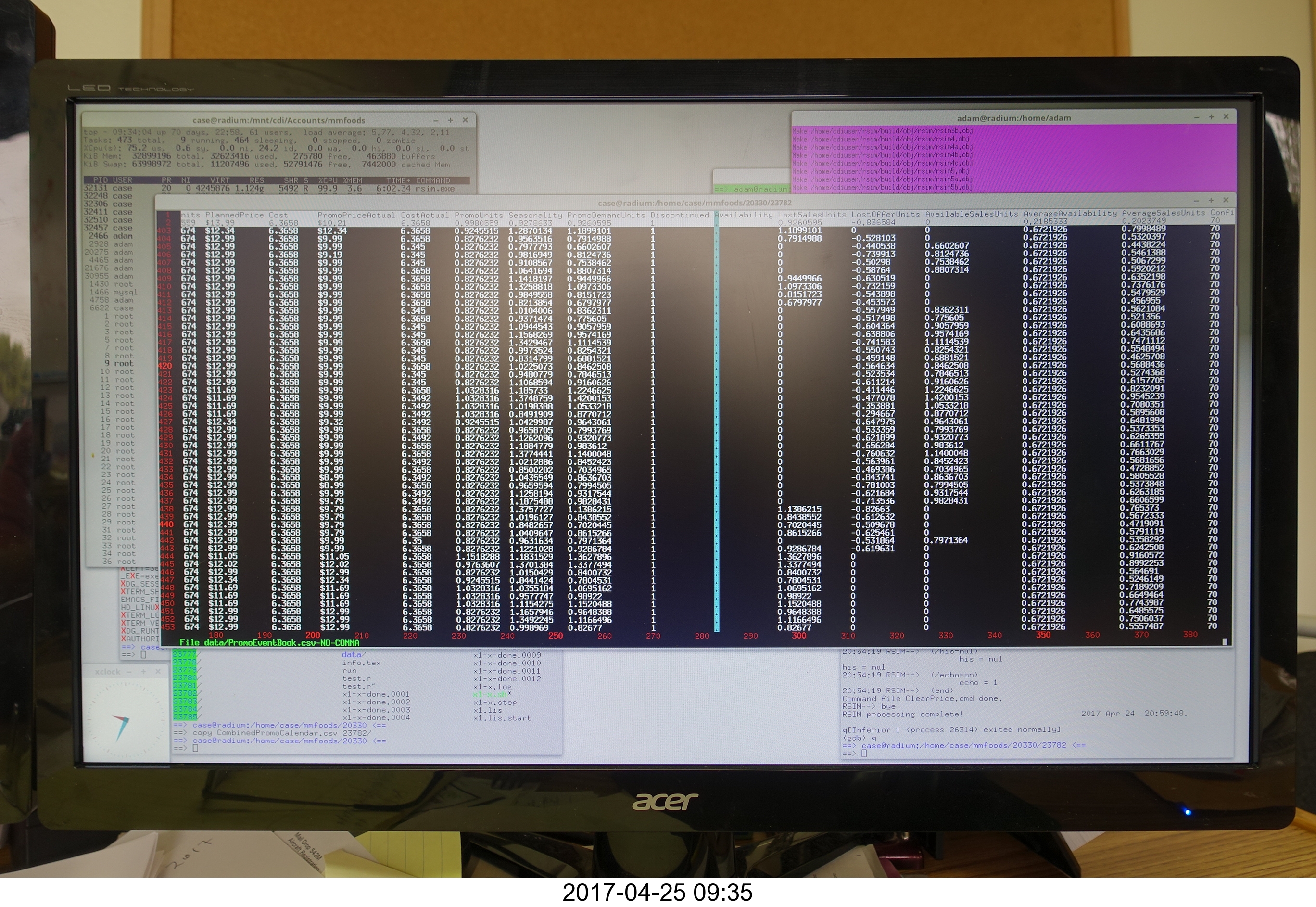
Task: Click highlighted row number 440
Action: click(x=166, y=524)
